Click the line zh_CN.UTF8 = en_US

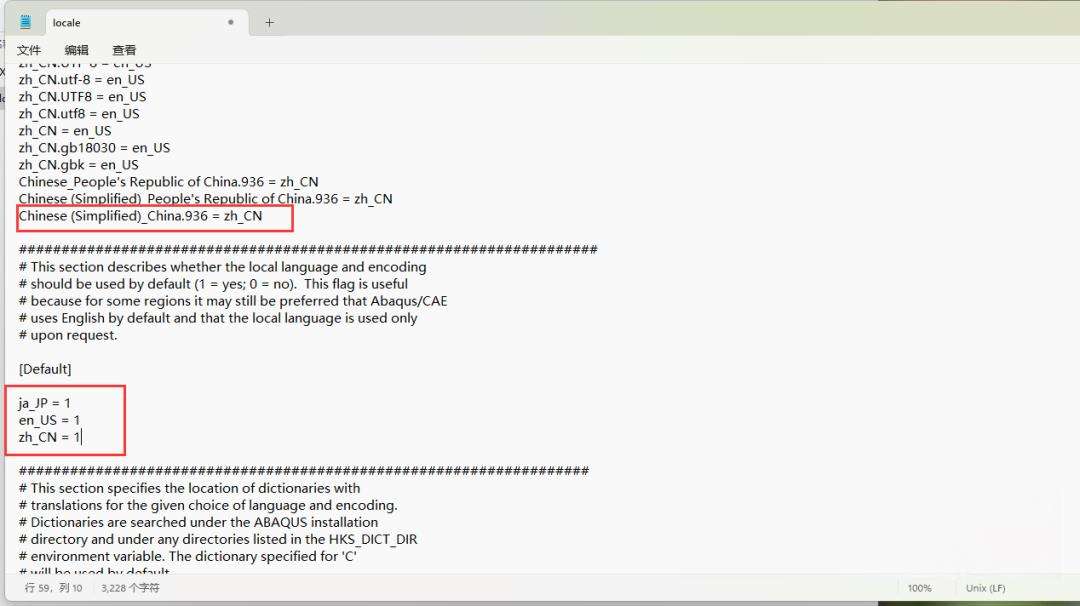tap(82, 97)
